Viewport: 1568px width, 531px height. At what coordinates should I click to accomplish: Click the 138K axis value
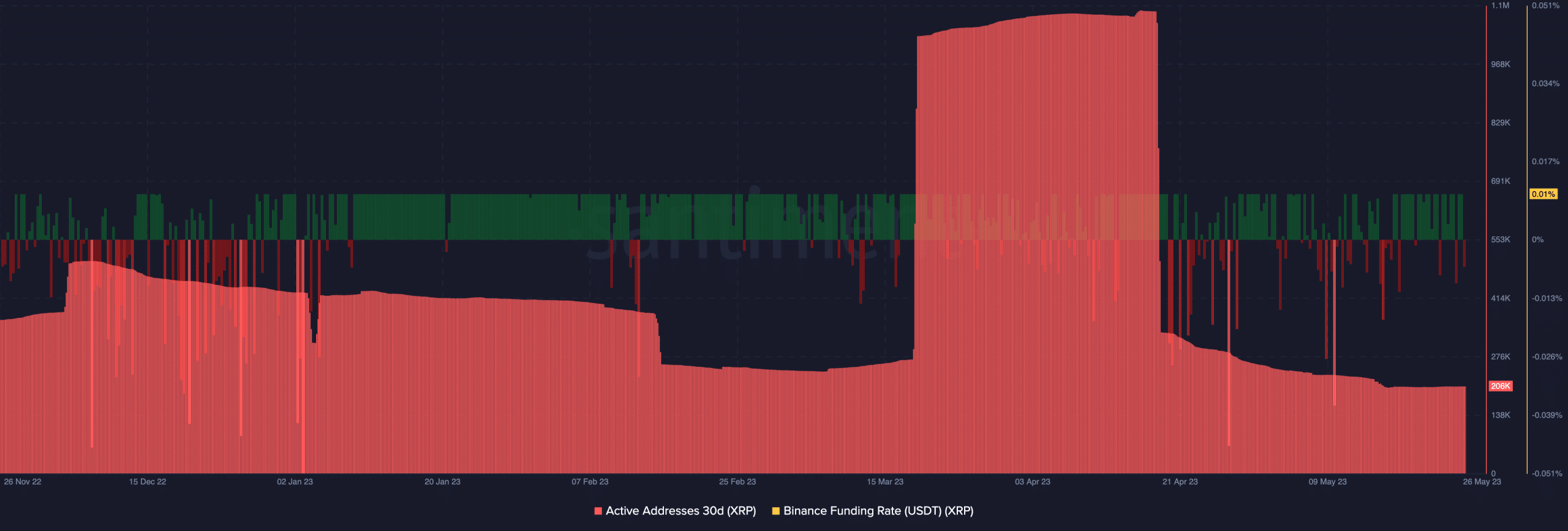pyautogui.click(x=1501, y=415)
